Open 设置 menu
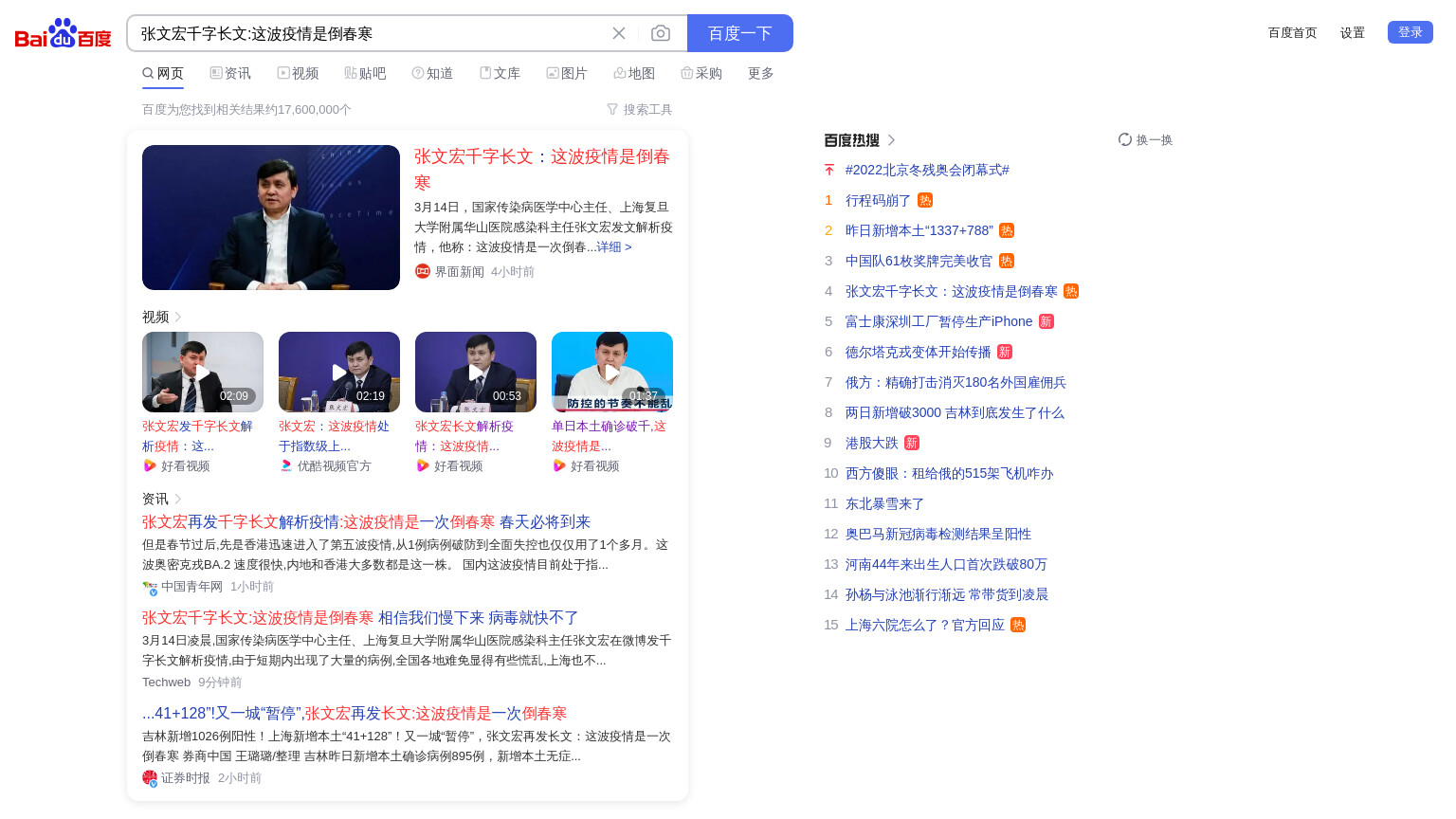The width and height of the screenshot is (1456, 819). 1353,32
